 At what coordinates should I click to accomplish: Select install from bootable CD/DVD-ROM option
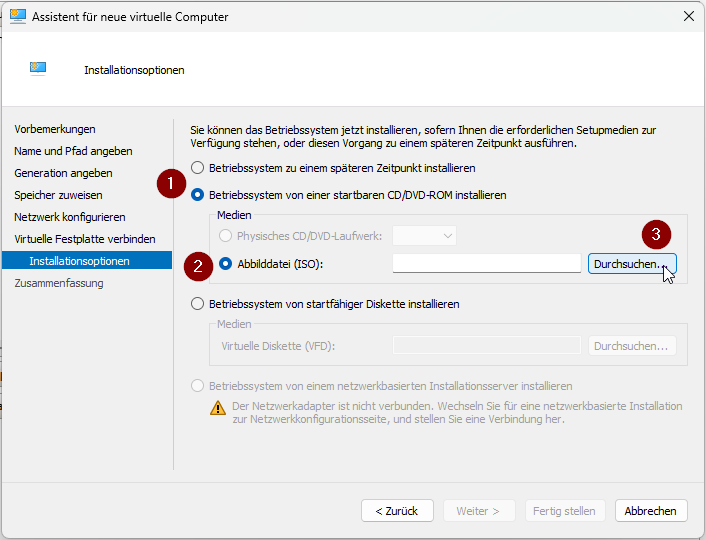click(197, 195)
